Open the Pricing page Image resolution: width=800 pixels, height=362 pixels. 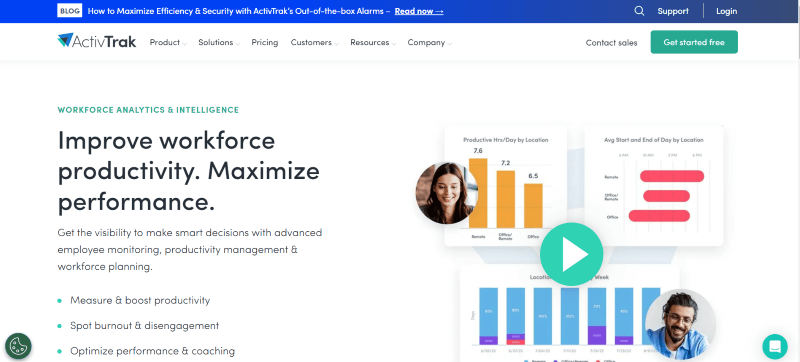pyautogui.click(x=265, y=43)
